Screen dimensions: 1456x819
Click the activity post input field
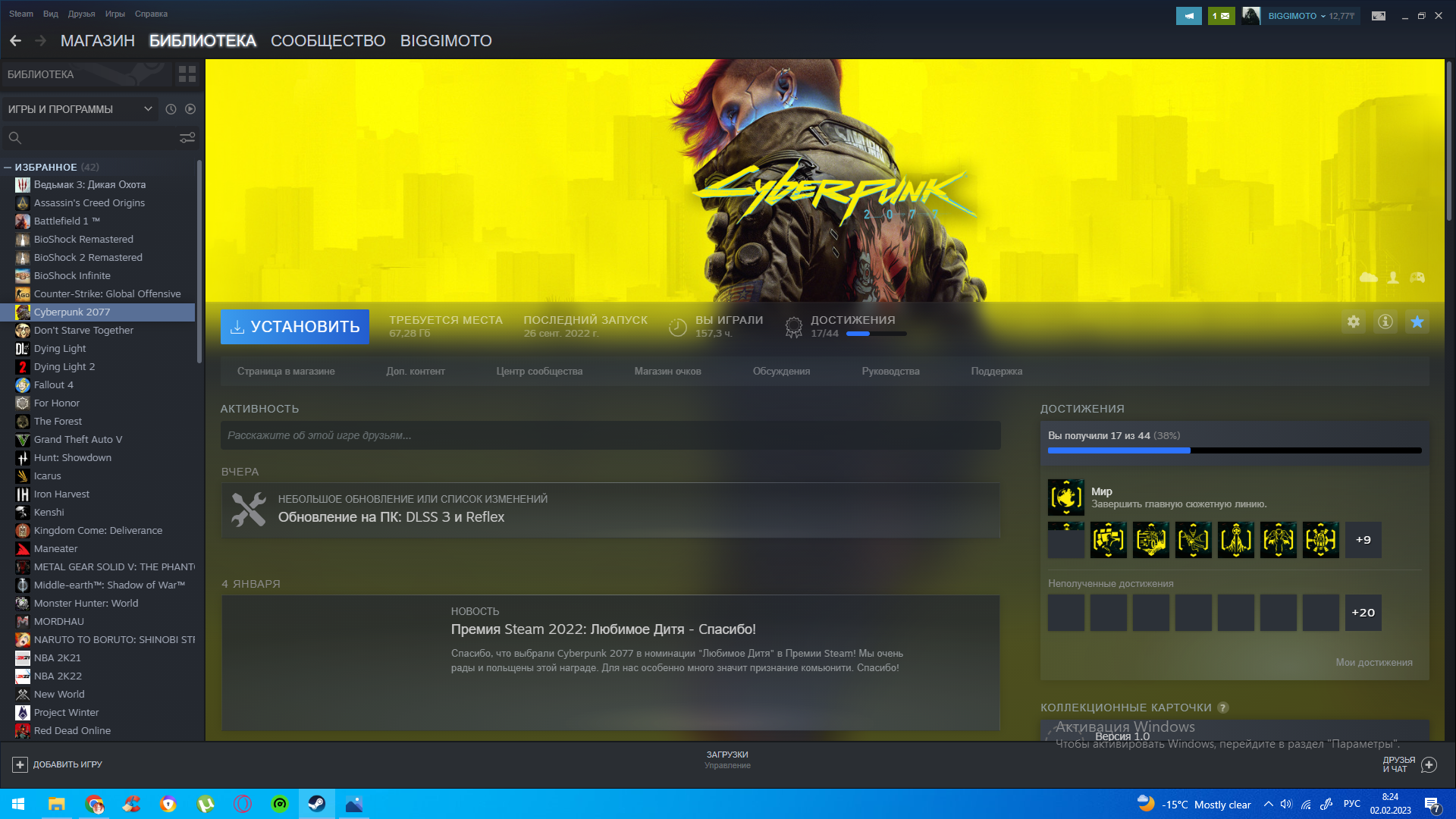click(x=610, y=435)
